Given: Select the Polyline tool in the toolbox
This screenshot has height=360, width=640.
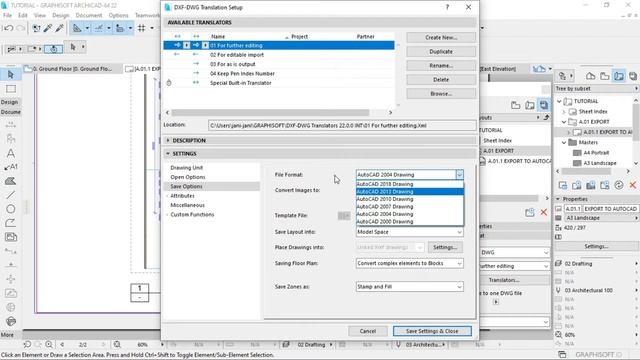Looking at the screenshot, I should point(11,223).
